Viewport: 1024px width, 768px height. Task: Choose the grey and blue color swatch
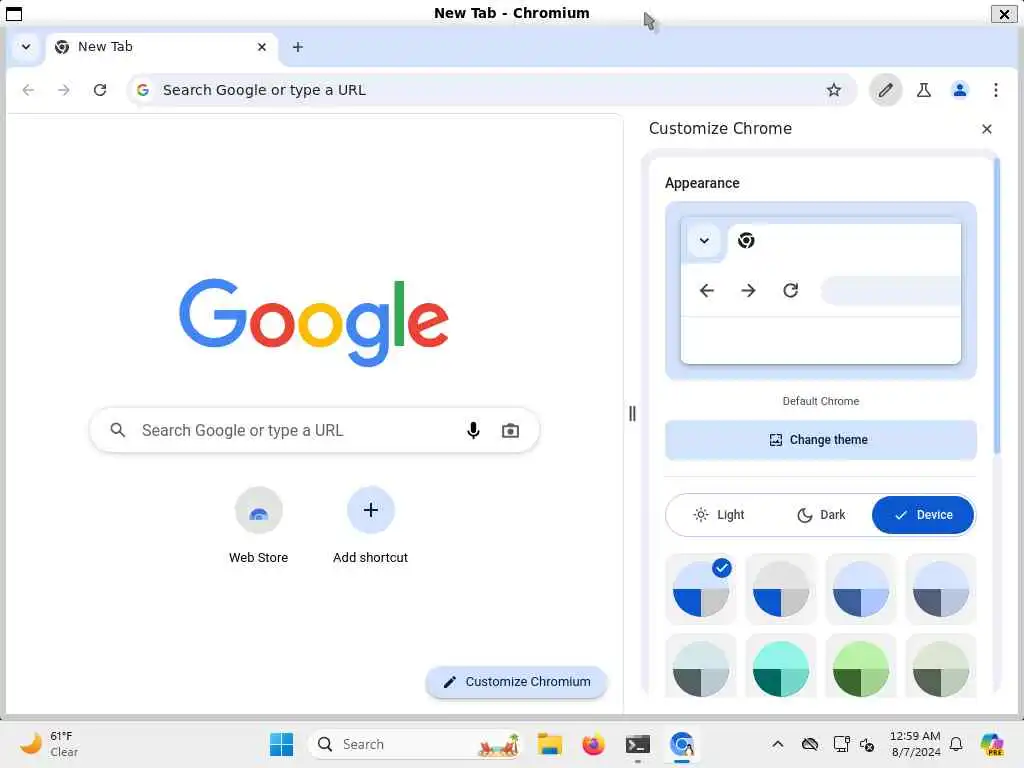[x=780, y=589]
